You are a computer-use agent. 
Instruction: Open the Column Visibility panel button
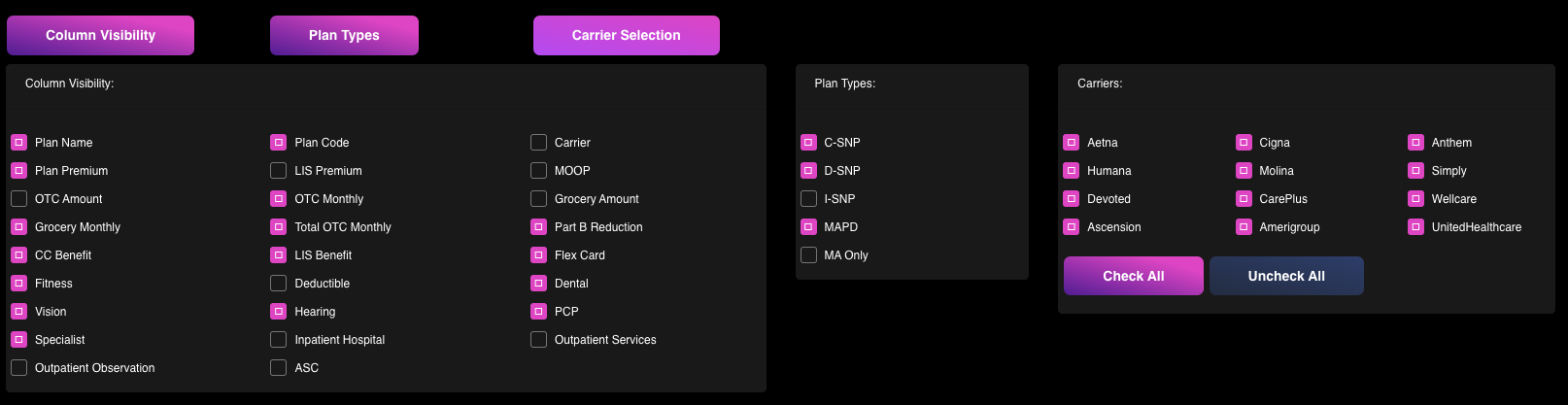point(100,35)
